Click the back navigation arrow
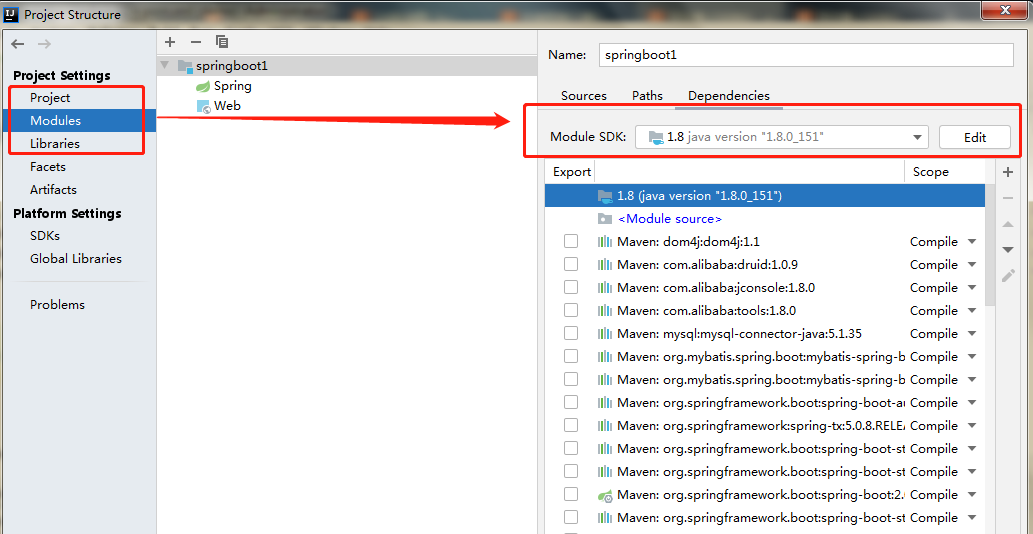This screenshot has width=1033, height=534. click(x=18, y=44)
